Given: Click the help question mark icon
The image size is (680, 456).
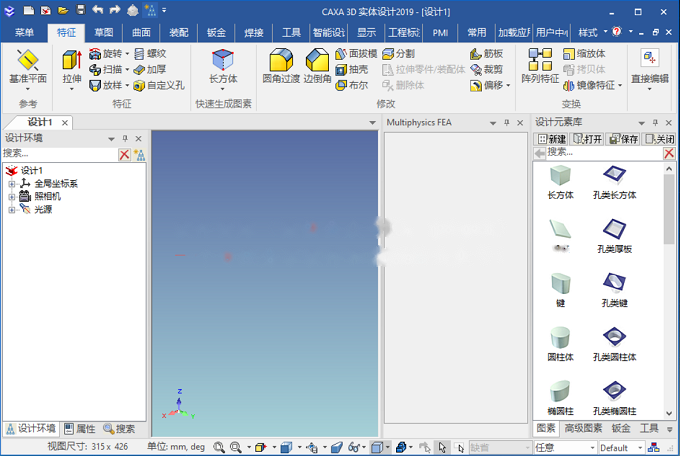Looking at the screenshot, I should click(617, 32).
